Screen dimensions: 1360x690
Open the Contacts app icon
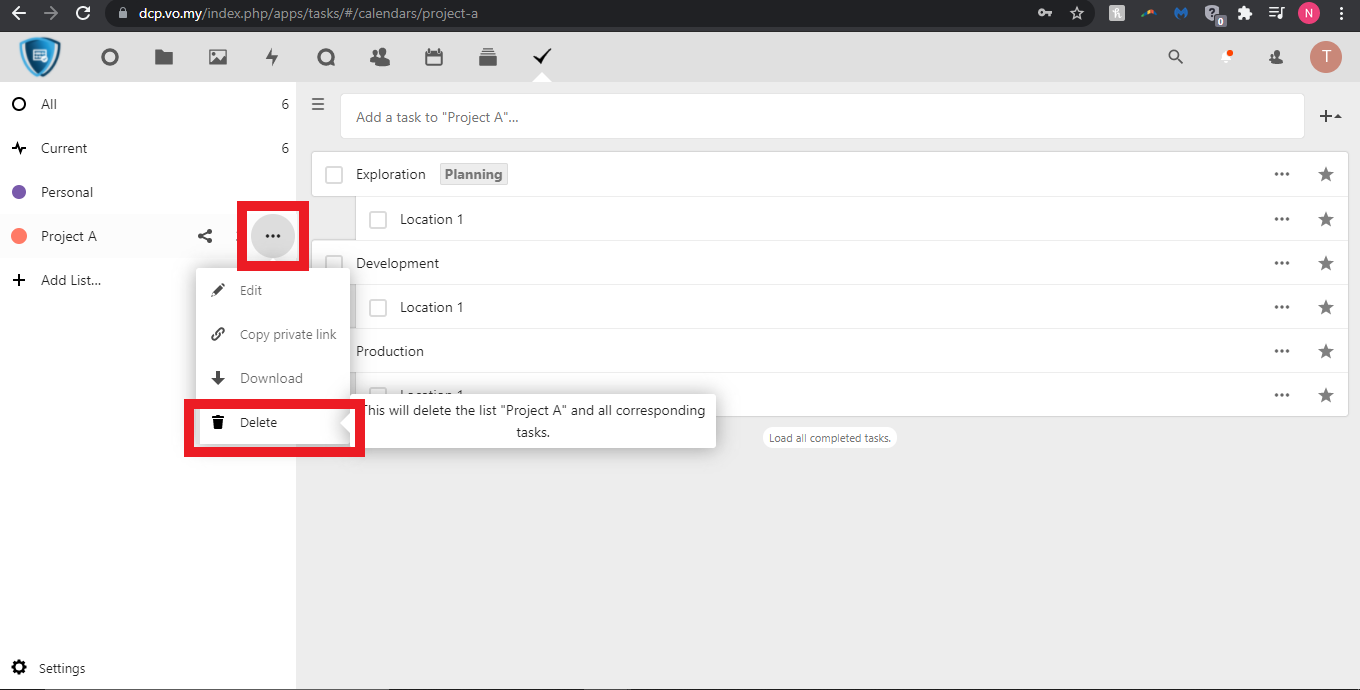pyautogui.click(x=380, y=57)
